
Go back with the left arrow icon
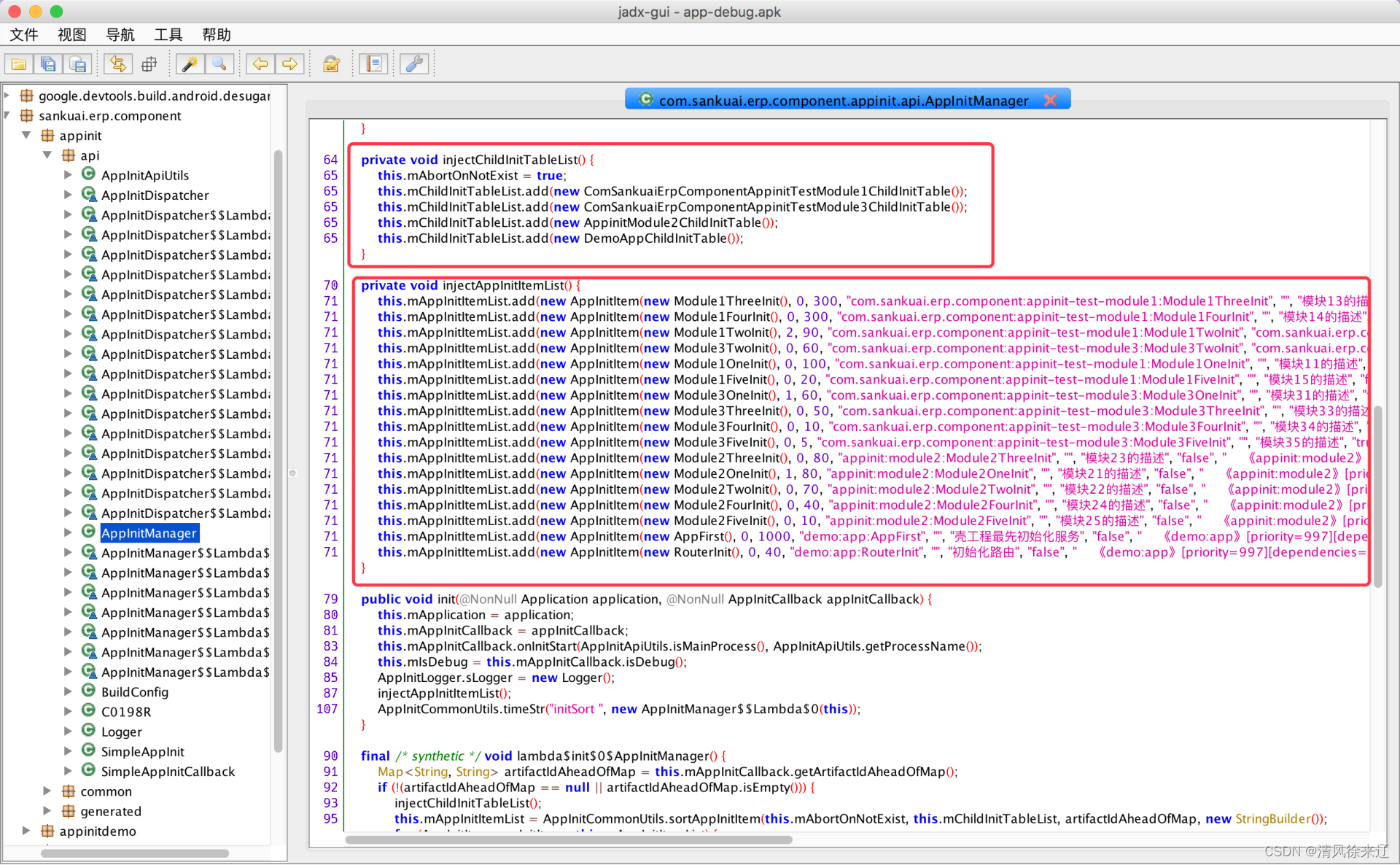260,64
